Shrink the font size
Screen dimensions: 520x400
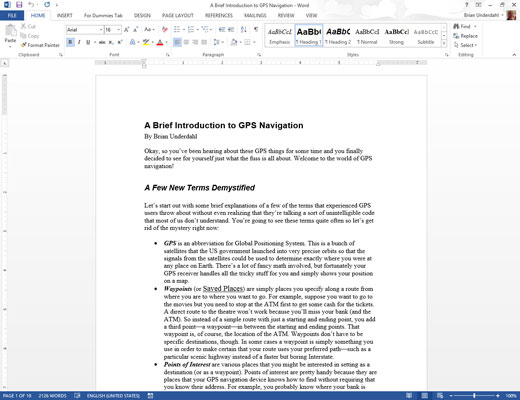tap(136, 30)
